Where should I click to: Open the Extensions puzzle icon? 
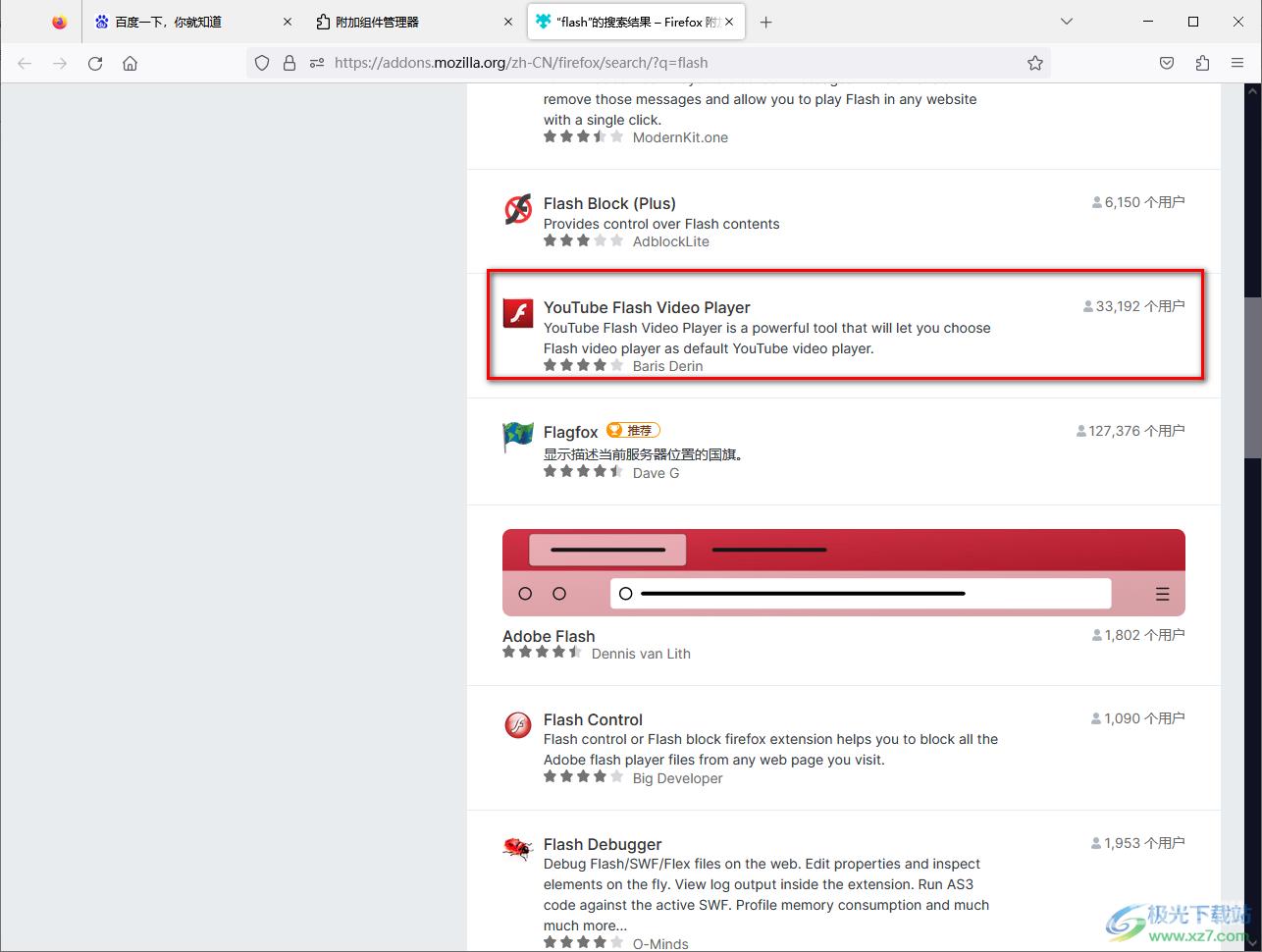tap(1202, 63)
